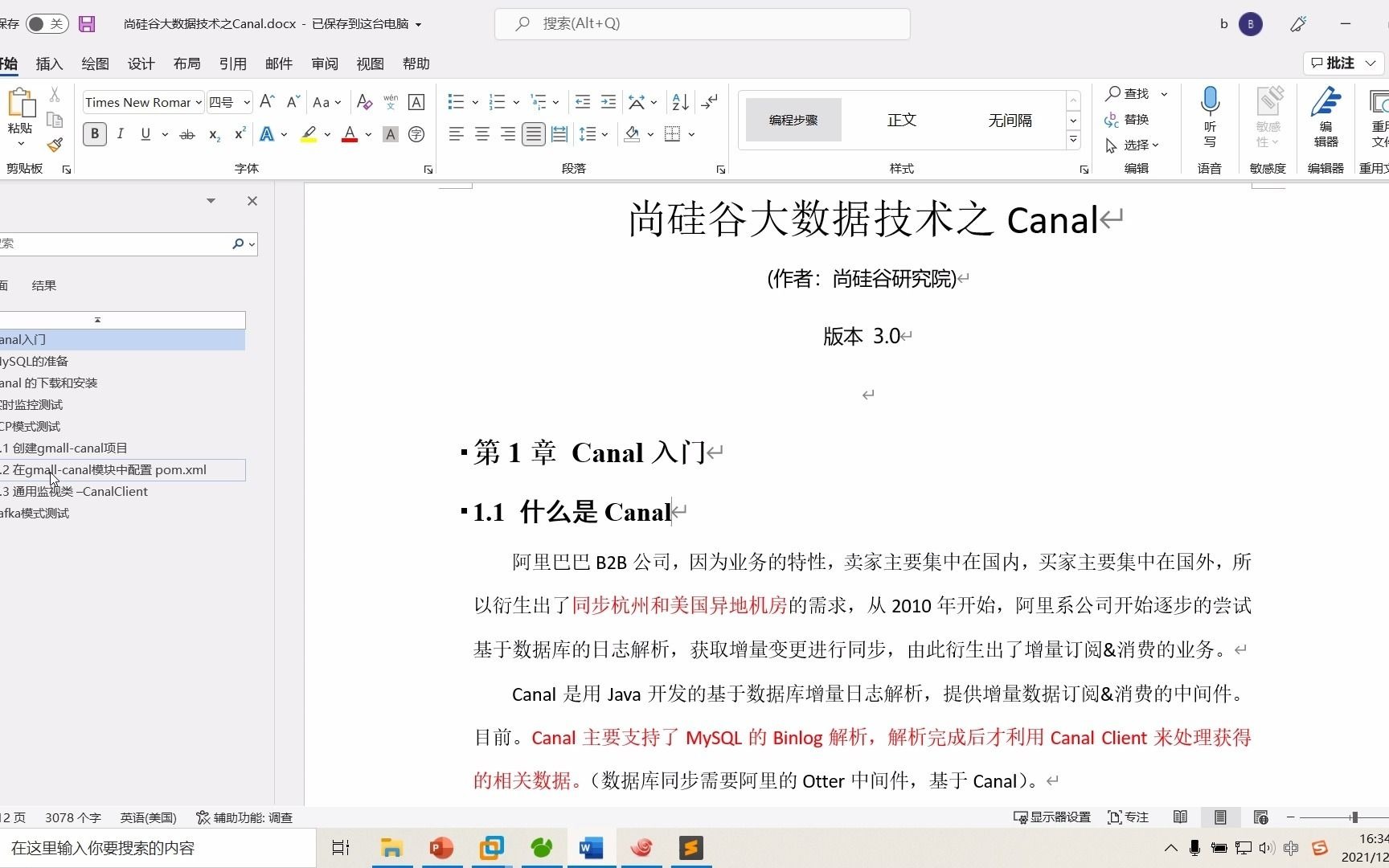Apply underline to selected text
1389x868 pixels.
click(145, 134)
